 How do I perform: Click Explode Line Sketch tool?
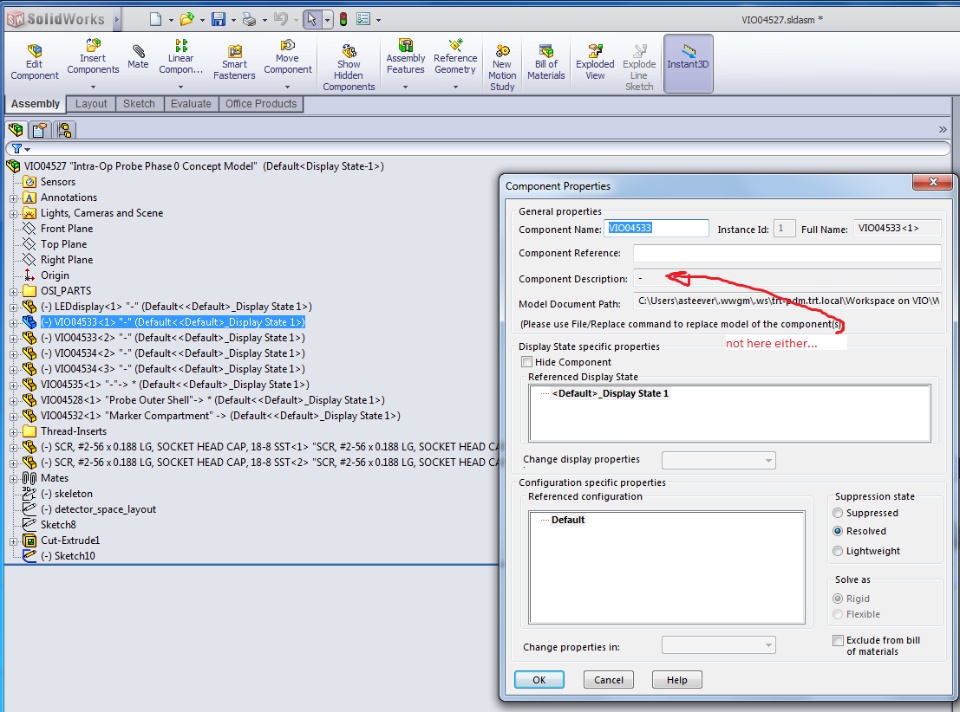point(639,67)
